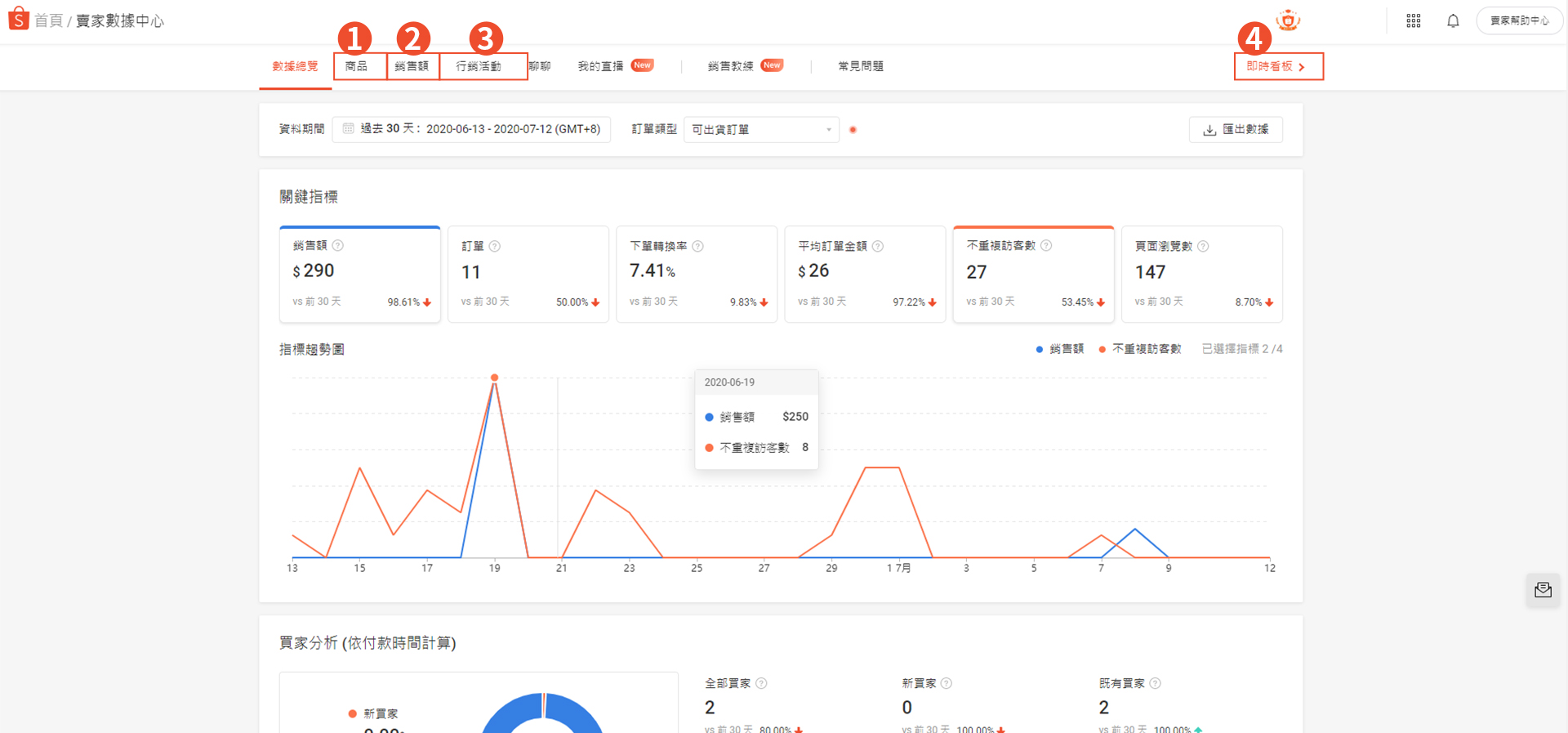The height and width of the screenshot is (733, 1568).
Task: Open the floating feedback mail icon
Action: 1543,590
